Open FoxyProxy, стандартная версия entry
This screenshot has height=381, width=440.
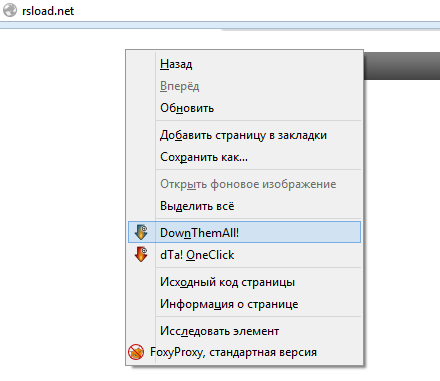coord(244,352)
